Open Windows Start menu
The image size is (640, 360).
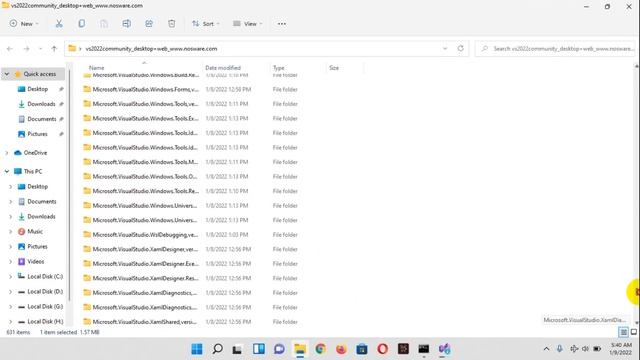(x=197, y=349)
